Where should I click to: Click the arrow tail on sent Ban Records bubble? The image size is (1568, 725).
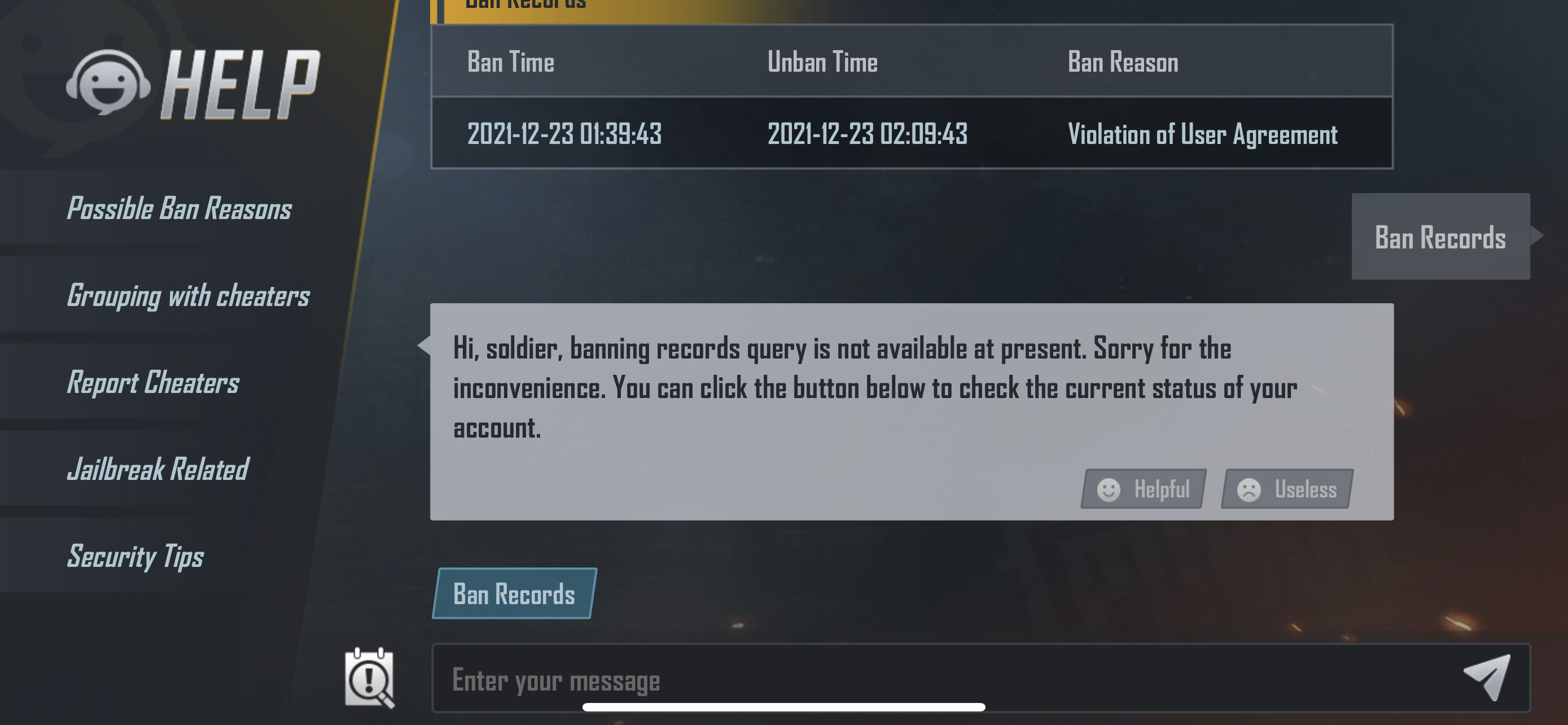pos(1538,235)
